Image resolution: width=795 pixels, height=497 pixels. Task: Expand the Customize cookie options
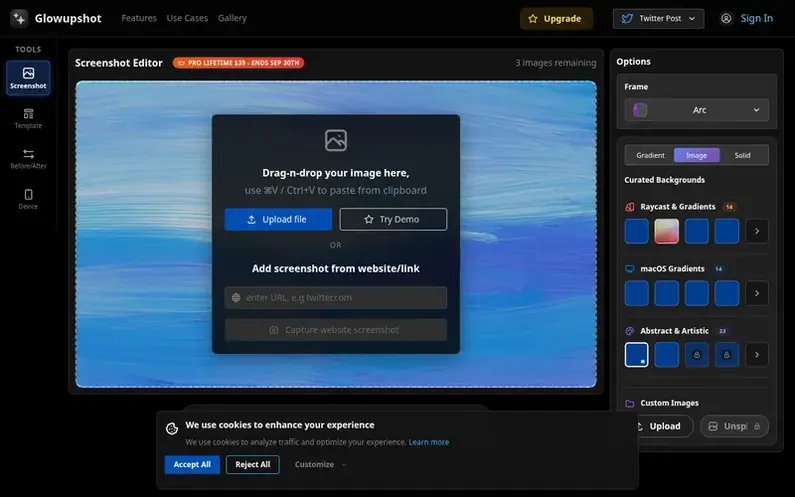(320, 465)
